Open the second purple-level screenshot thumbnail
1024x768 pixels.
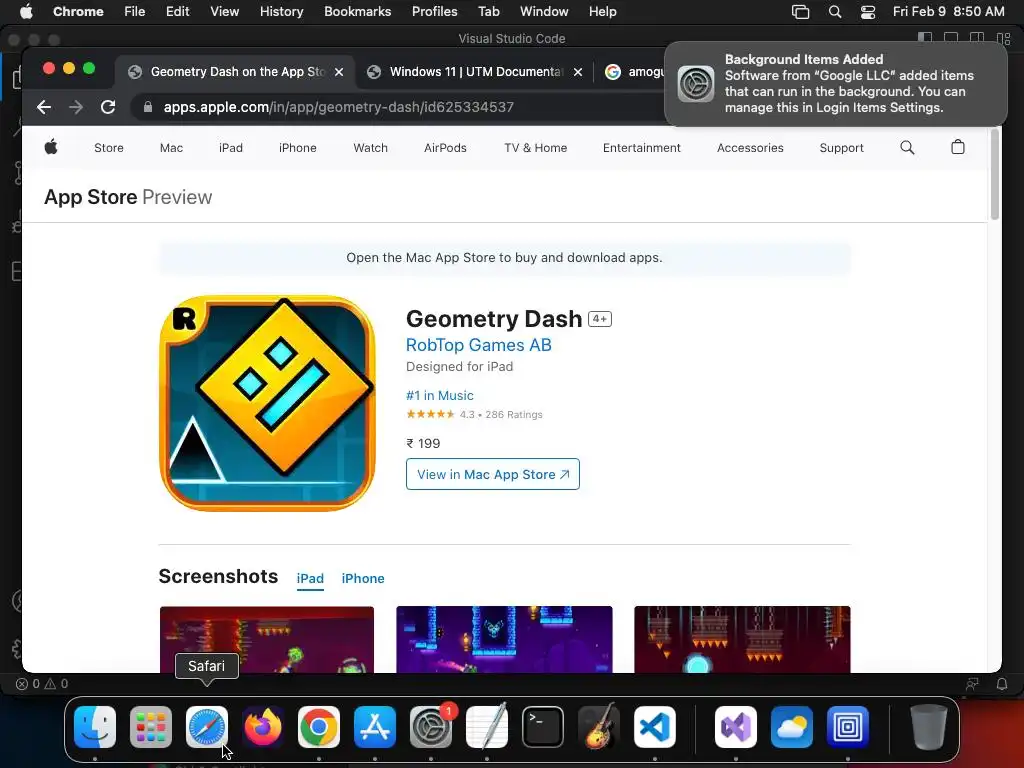pyautogui.click(x=504, y=639)
